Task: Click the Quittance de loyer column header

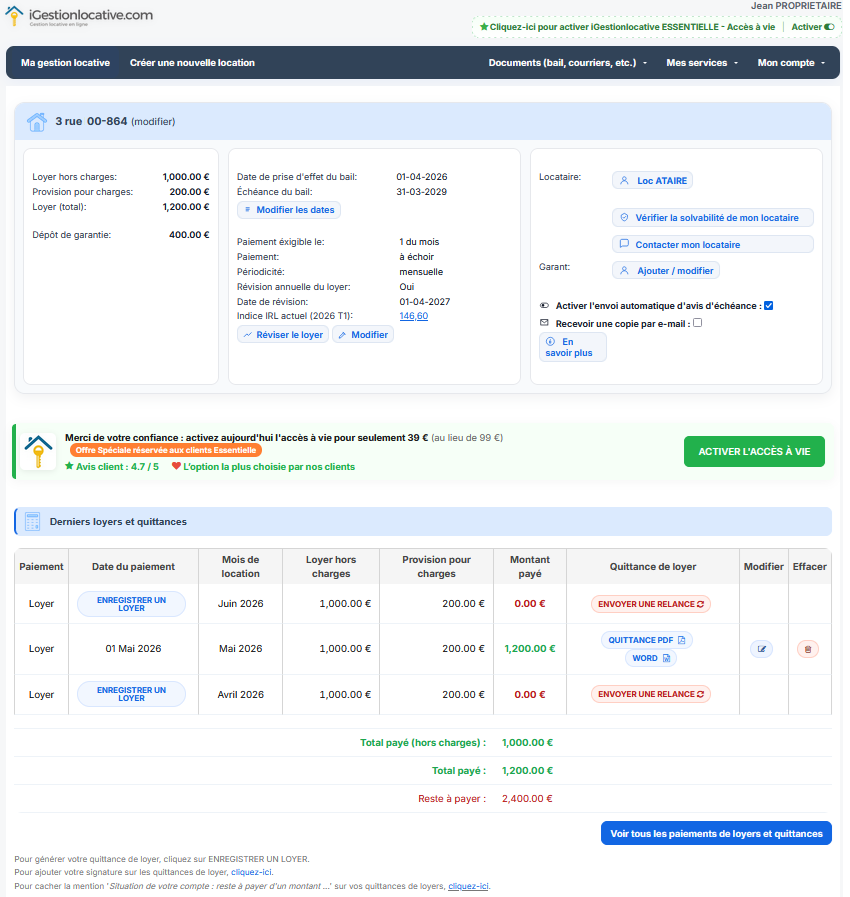Action: 653,566
